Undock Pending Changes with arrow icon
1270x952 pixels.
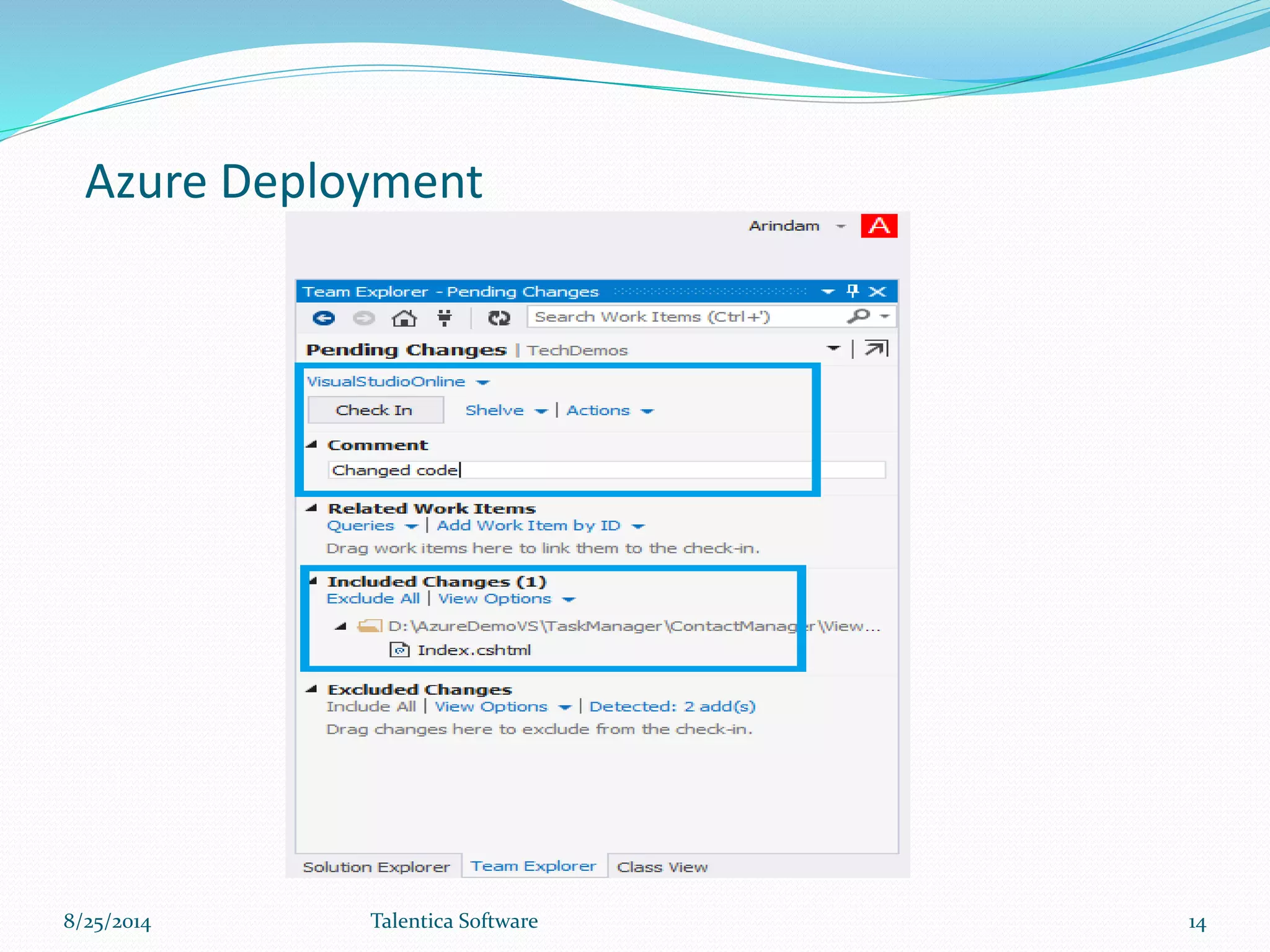coord(877,349)
